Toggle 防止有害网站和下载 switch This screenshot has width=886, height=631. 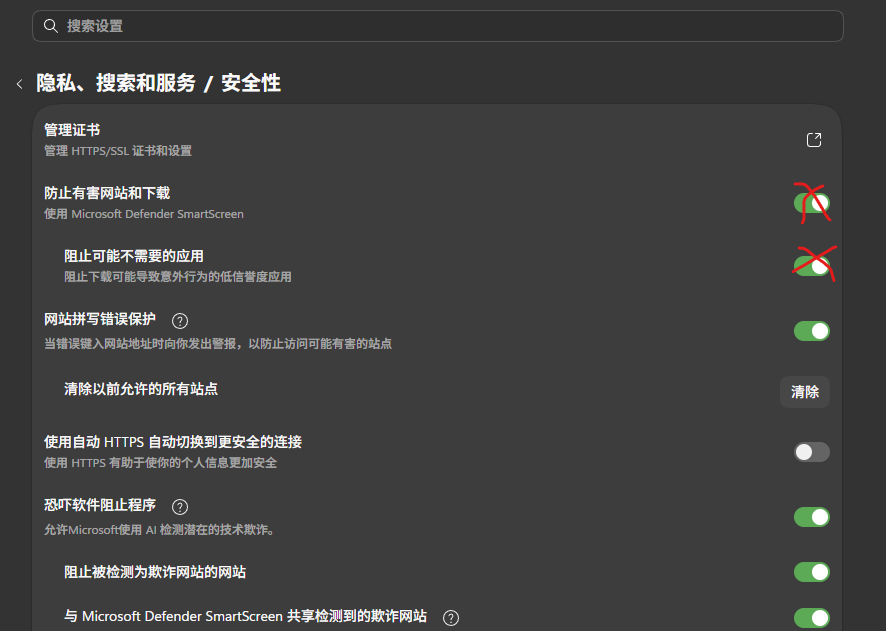[812, 203]
